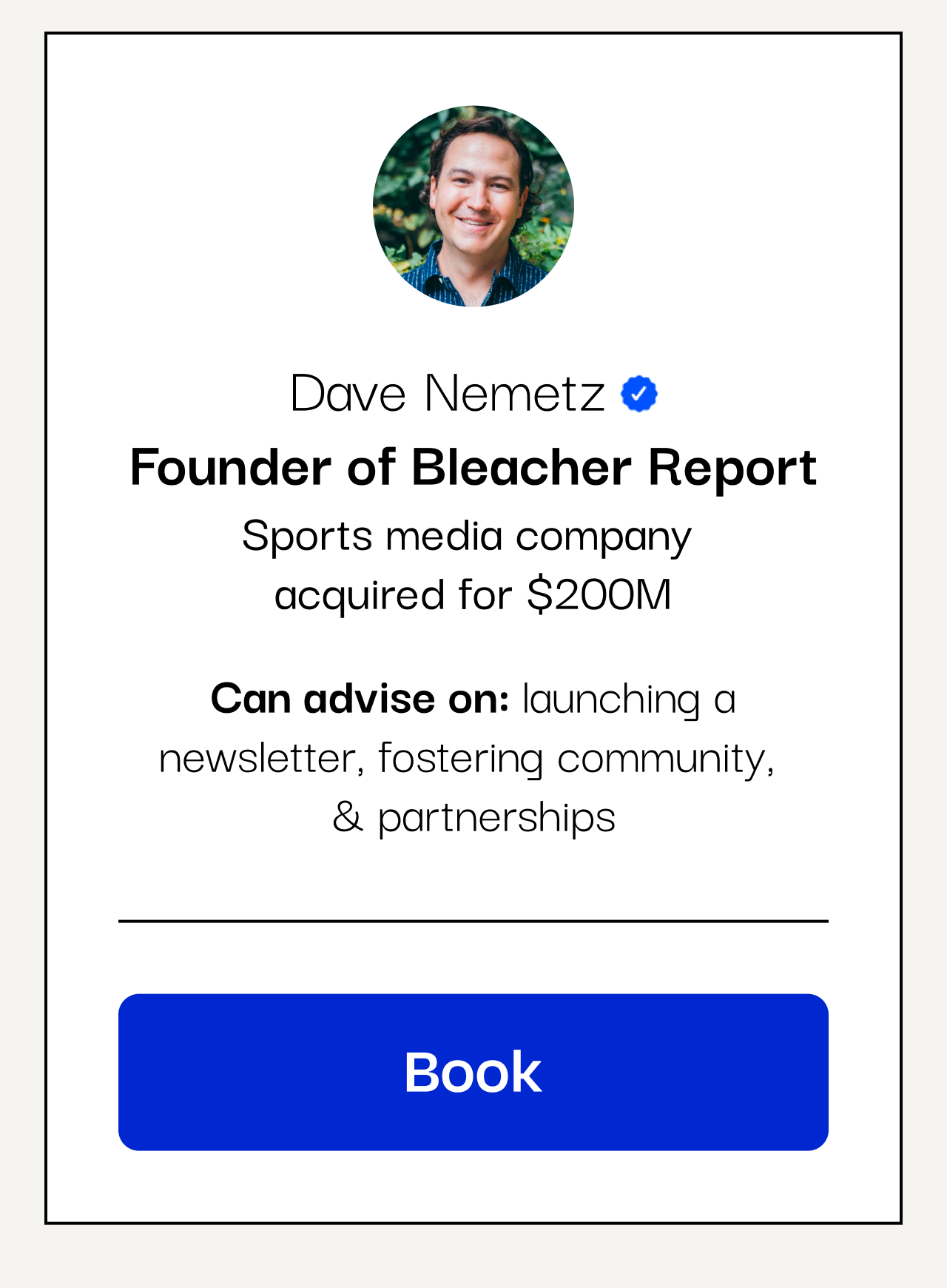Viewport: 947px width, 1288px height.
Task: Click the bold Can advise on label
Action: 360,698
